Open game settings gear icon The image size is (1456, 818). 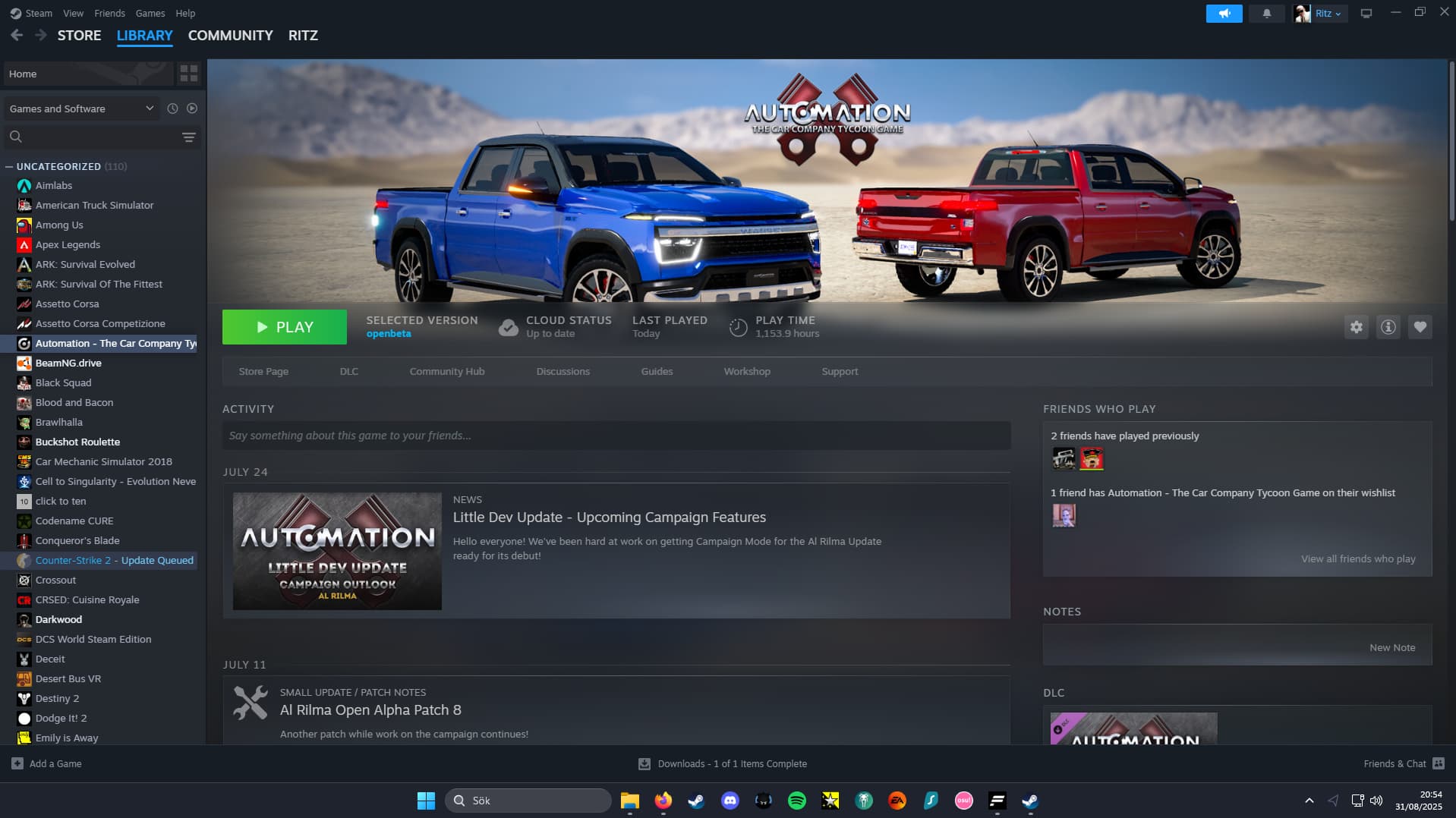click(1356, 327)
